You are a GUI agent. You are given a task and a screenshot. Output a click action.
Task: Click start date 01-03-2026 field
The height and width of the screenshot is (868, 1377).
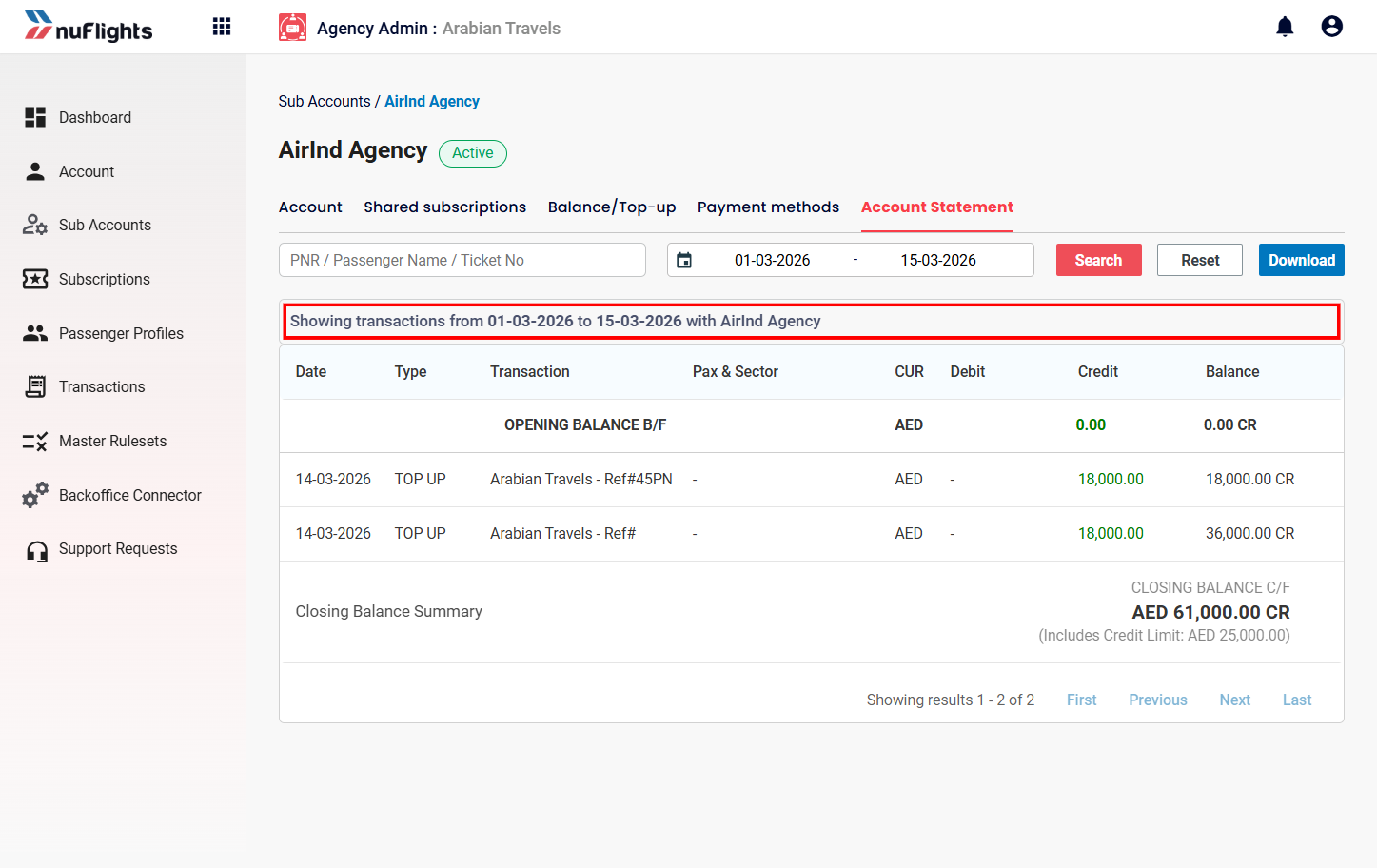tap(772, 260)
